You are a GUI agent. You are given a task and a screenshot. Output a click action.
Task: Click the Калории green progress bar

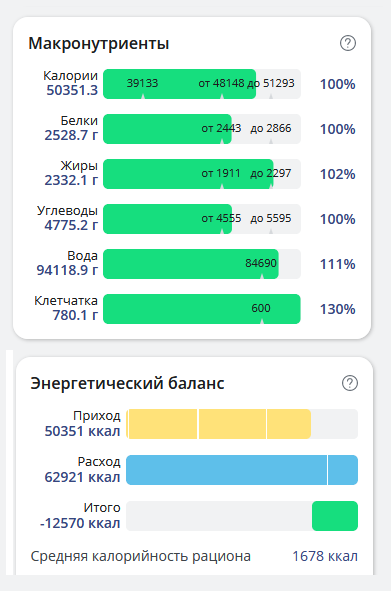(179, 84)
